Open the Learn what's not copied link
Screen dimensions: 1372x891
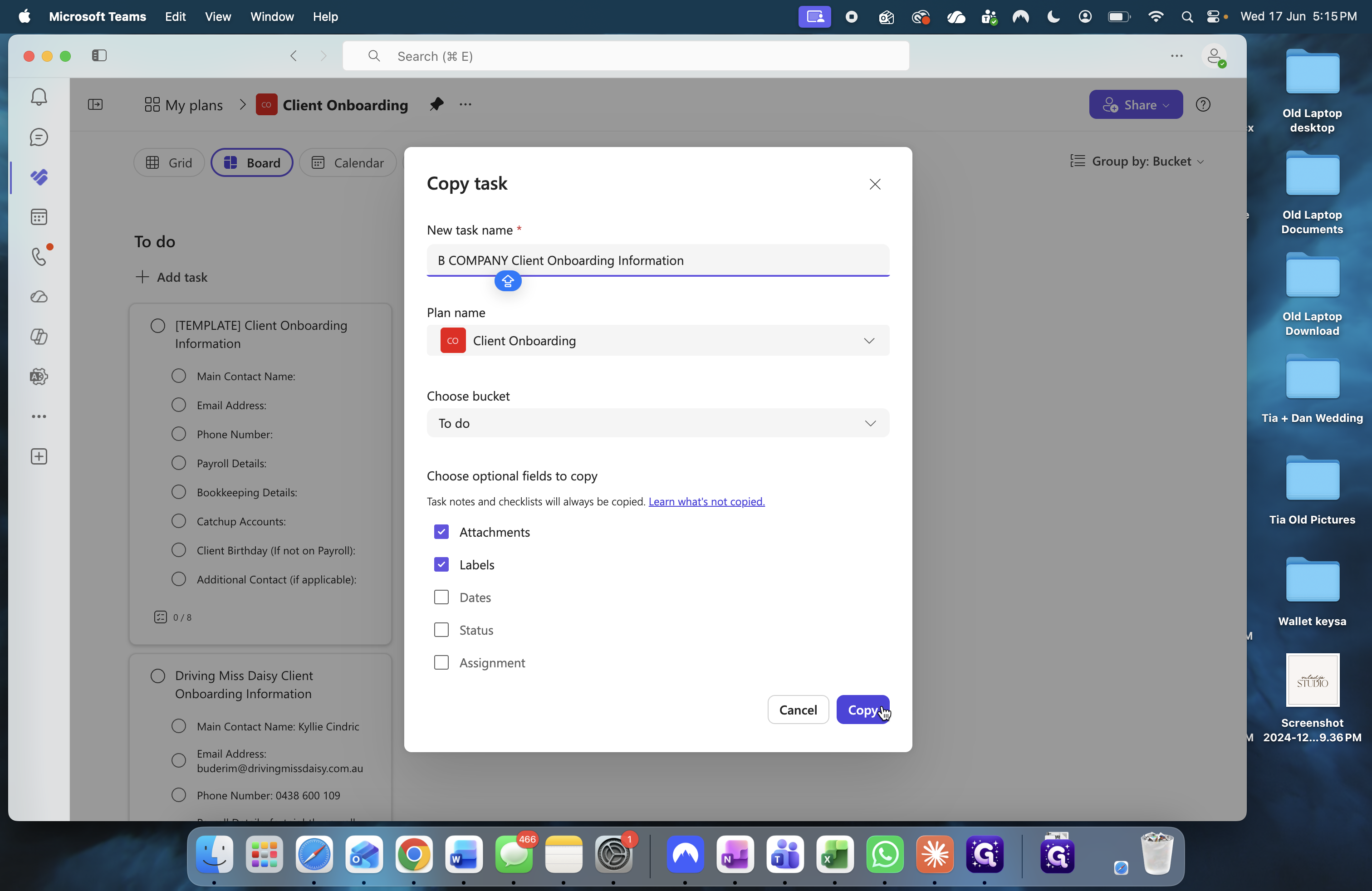point(707,501)
